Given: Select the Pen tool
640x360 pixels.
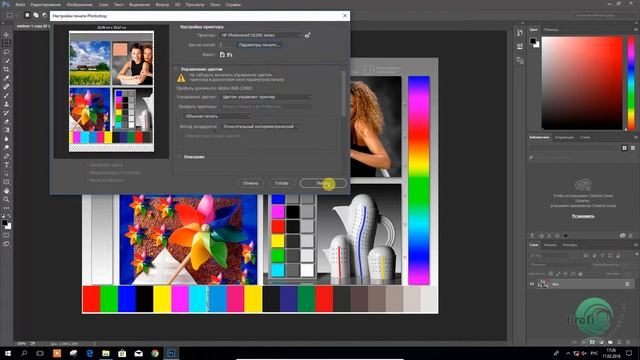Looking at the screenshot, I should click(6, 156).
